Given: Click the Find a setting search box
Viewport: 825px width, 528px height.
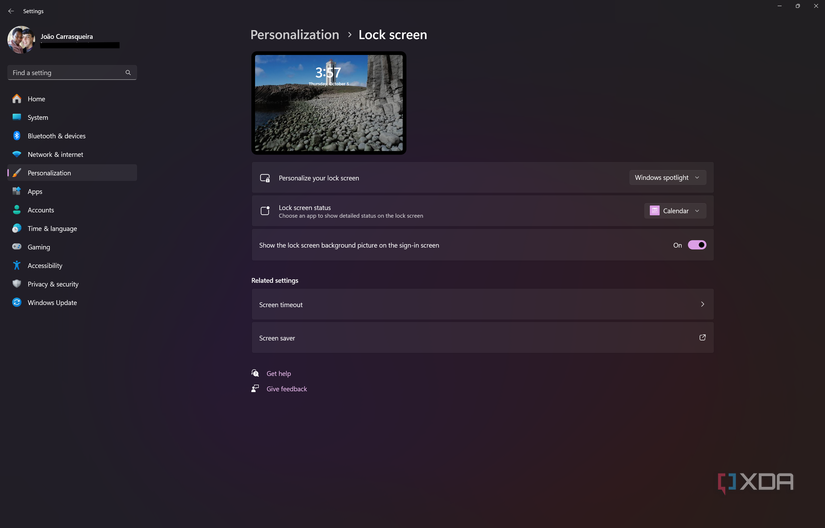Looking at the screenshot, I should click(72, 73).
